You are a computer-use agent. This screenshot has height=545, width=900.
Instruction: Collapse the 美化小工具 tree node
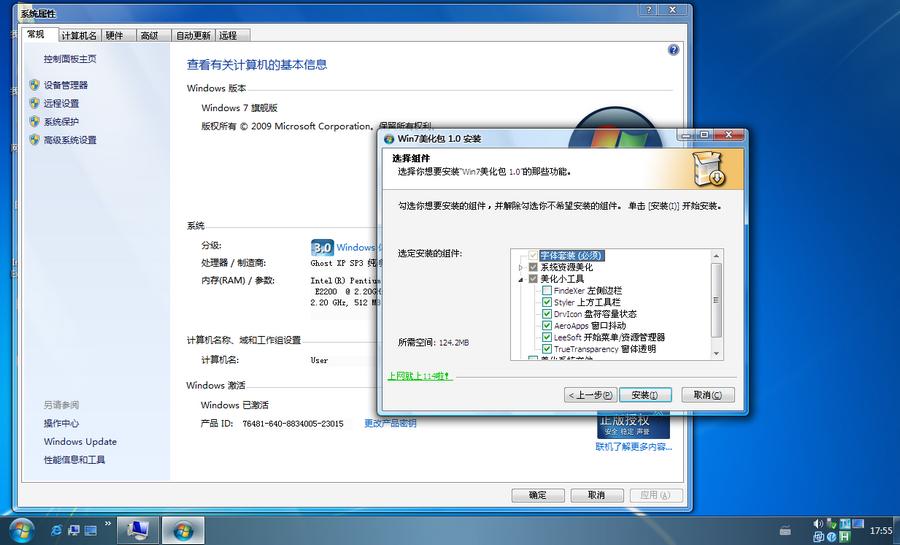coord(521,279)
